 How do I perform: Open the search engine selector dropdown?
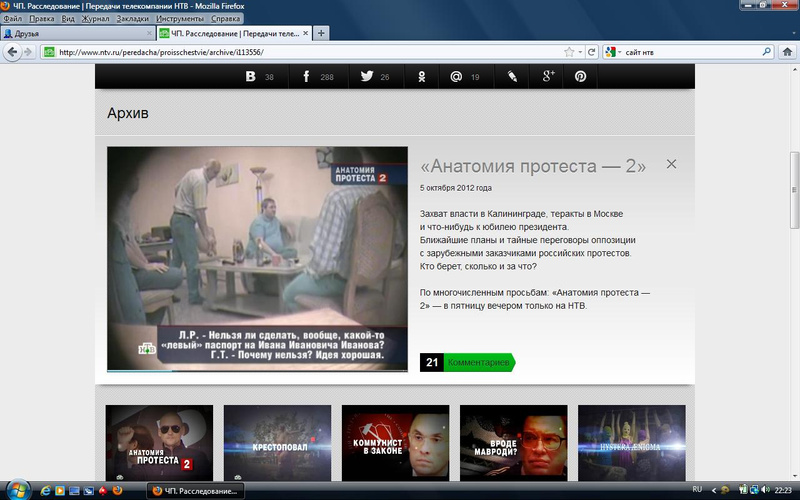(612, 52)
